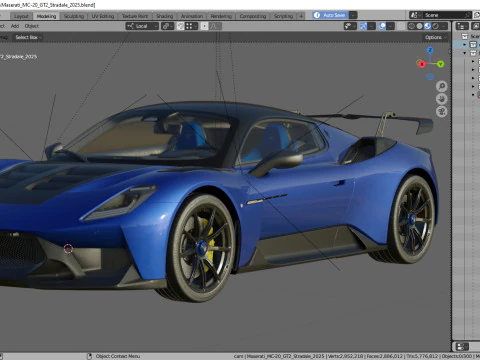The height and width of the screenshot is (360, 480).
Task: Click the Scene name field
Action: pyautogui.click(x=443, y=15)
